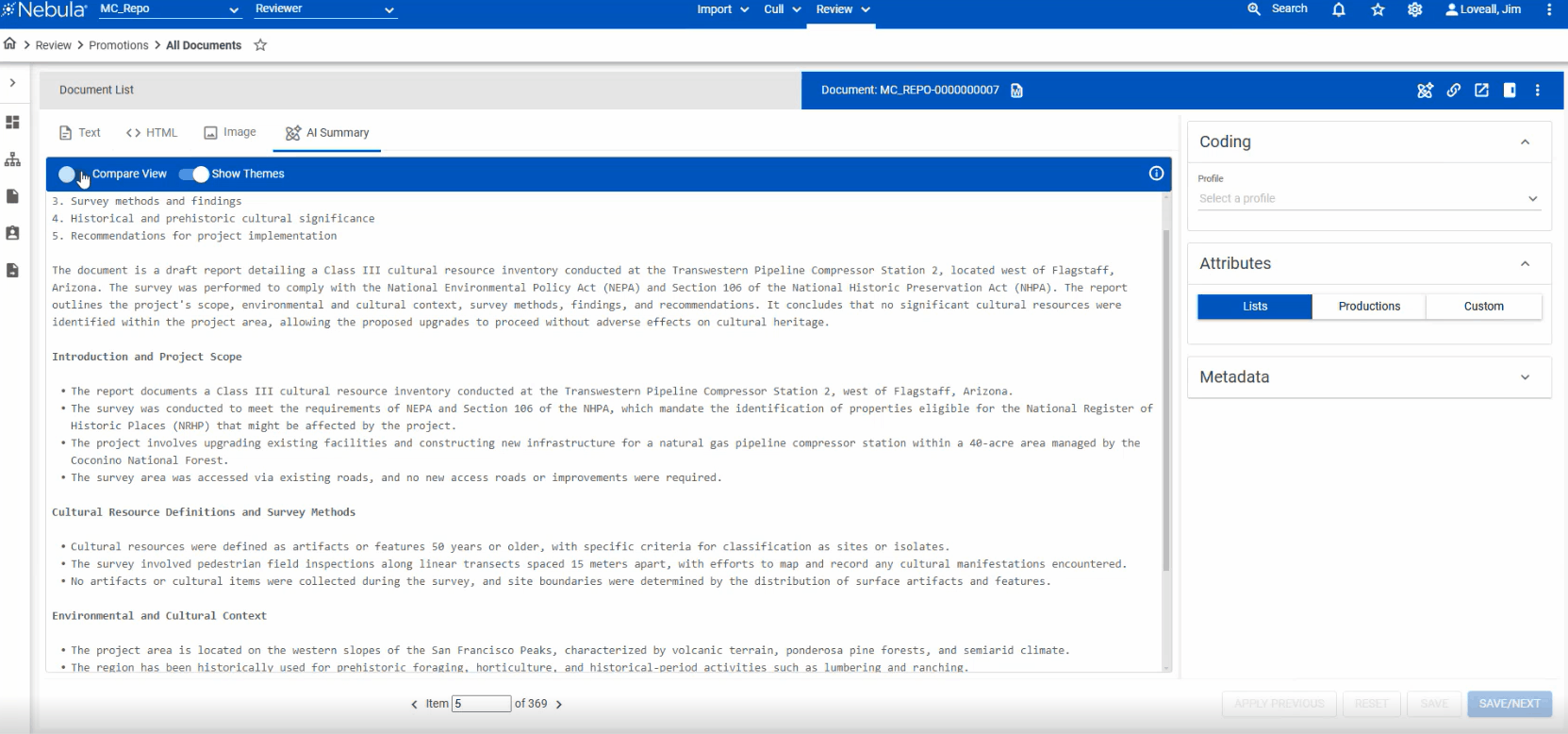Click the Search magnifier icon
The width and height of the screenshot is (1568, 734).
[1254, 9]
